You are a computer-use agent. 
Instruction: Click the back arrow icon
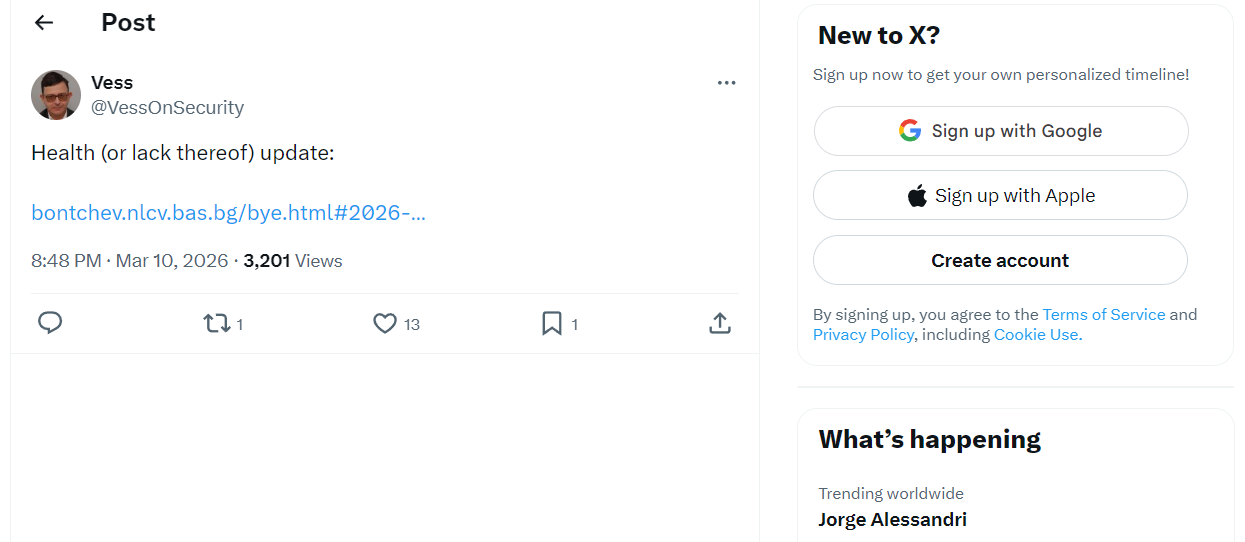[x=44, y=23]
